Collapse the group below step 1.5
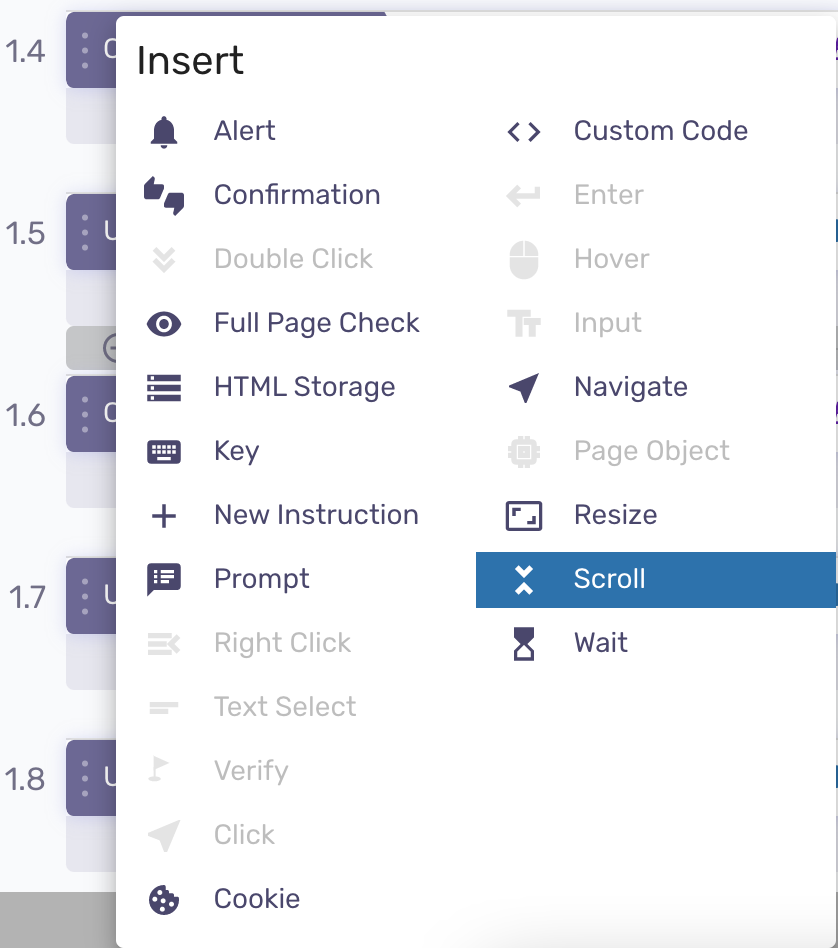Screen dimensions: 838x948 click(x=110, y=348)
